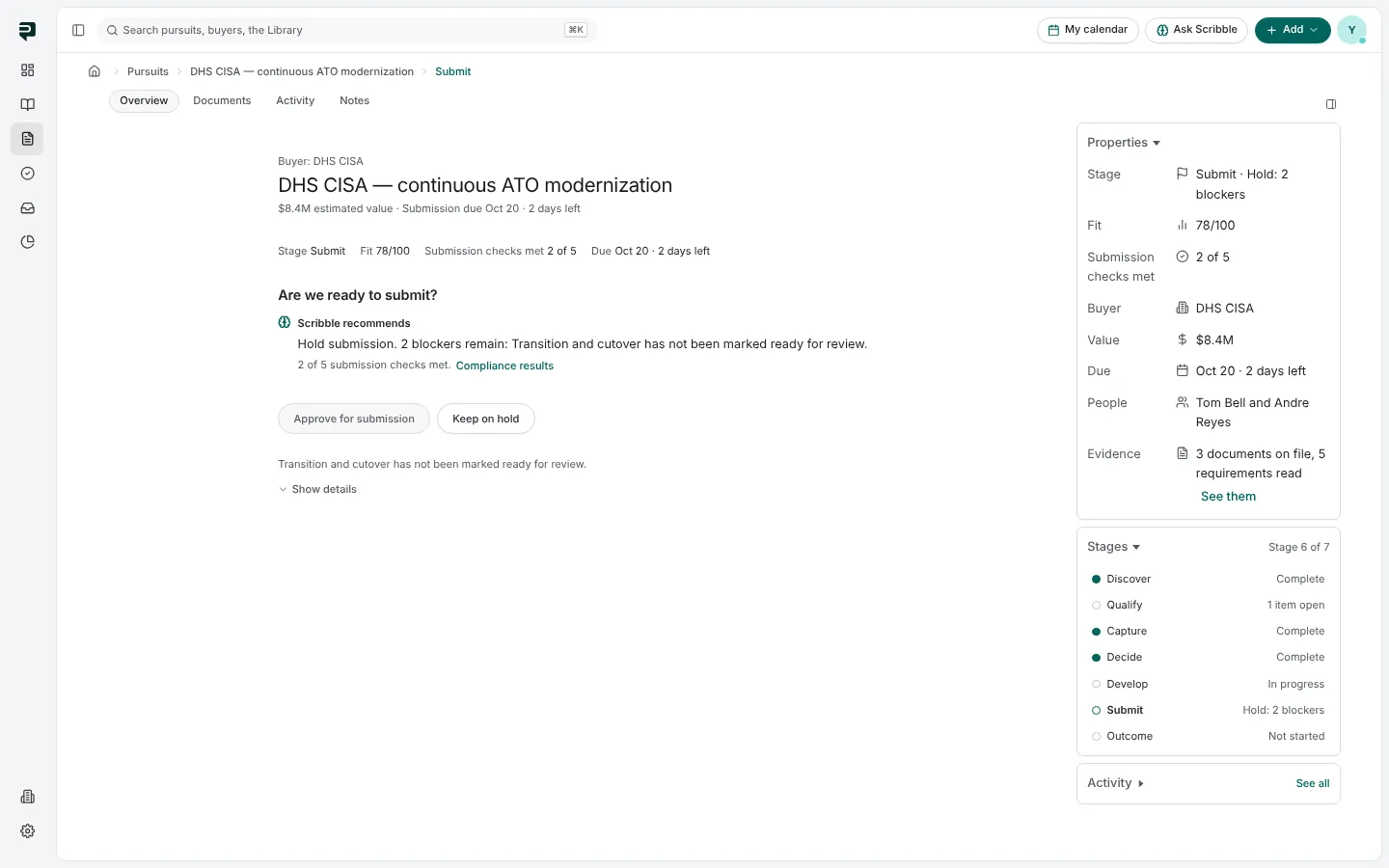
Task: Switch to the Documents tab
Action: [222, 100]
